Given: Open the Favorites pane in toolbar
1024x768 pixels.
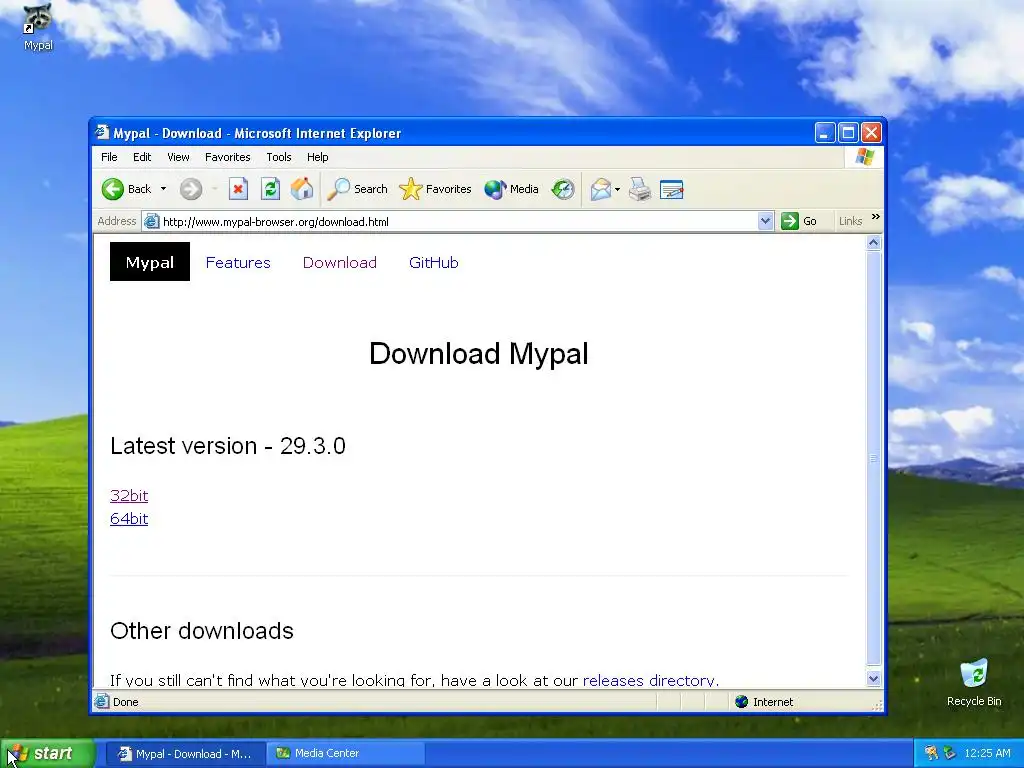Looking at the screenshot, I should click(435, 189).
